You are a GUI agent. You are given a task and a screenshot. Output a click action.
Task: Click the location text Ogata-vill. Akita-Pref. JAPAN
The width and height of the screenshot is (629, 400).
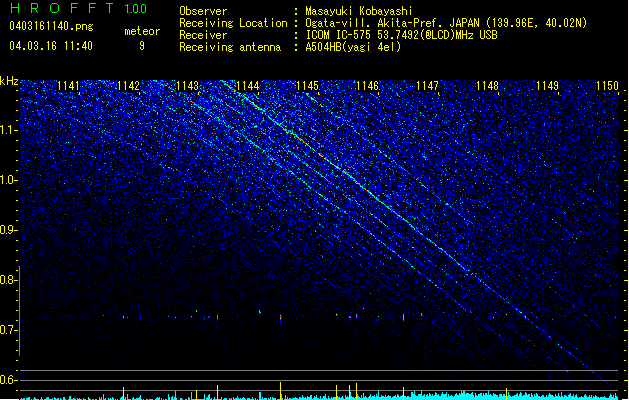[392, 23]
